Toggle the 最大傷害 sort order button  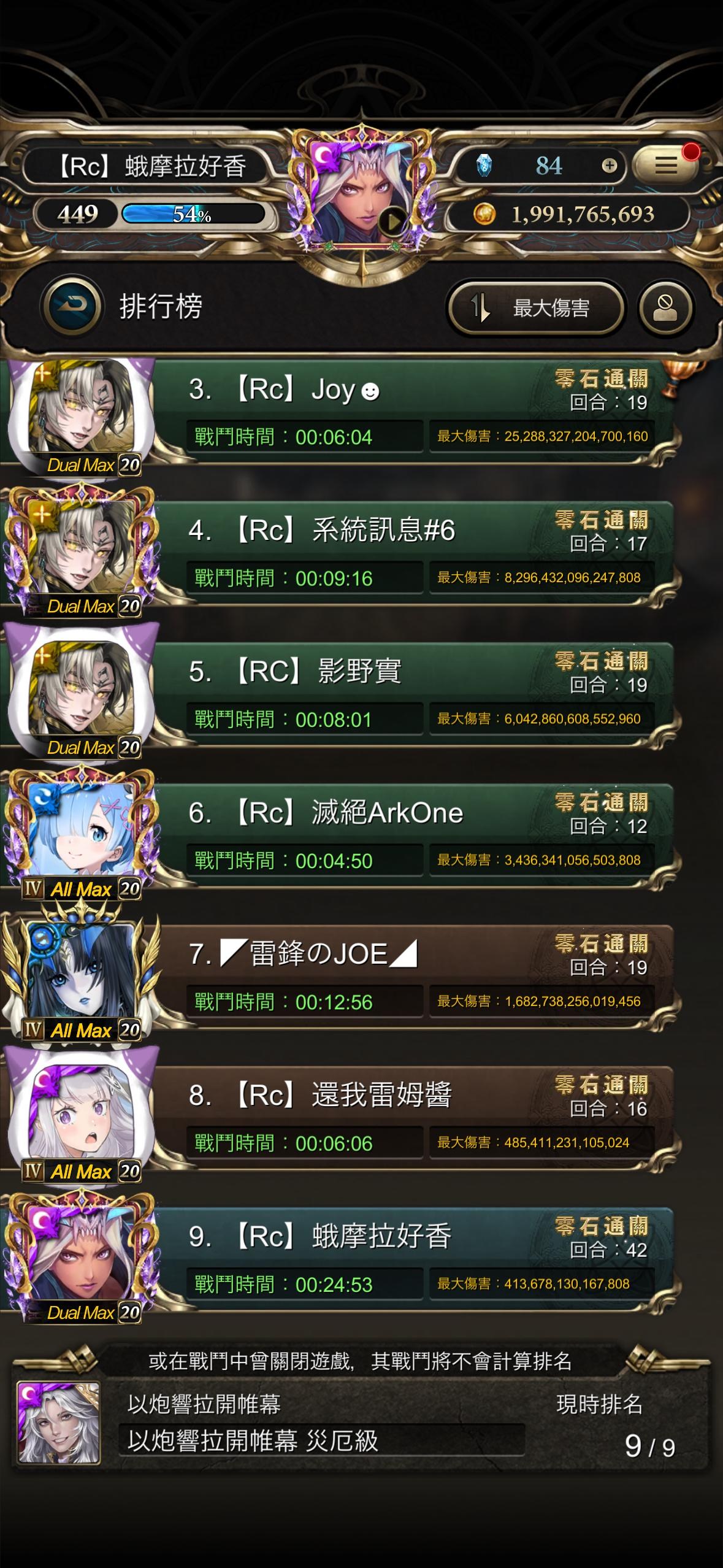pyautogui.click(x=536, y=307)
